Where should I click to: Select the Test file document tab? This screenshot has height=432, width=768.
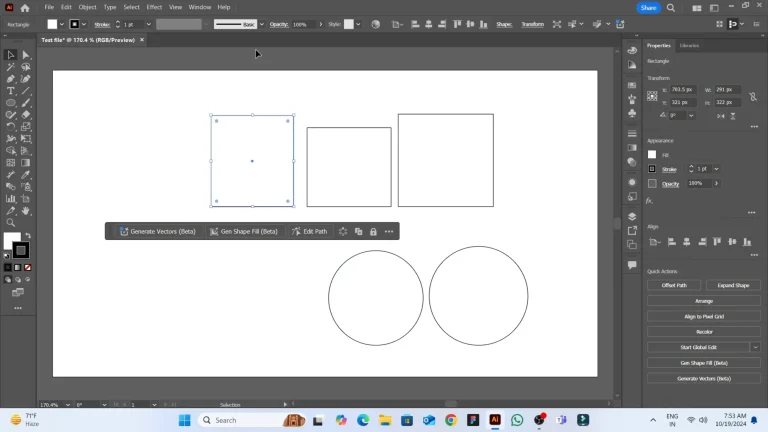click(88, 40)
